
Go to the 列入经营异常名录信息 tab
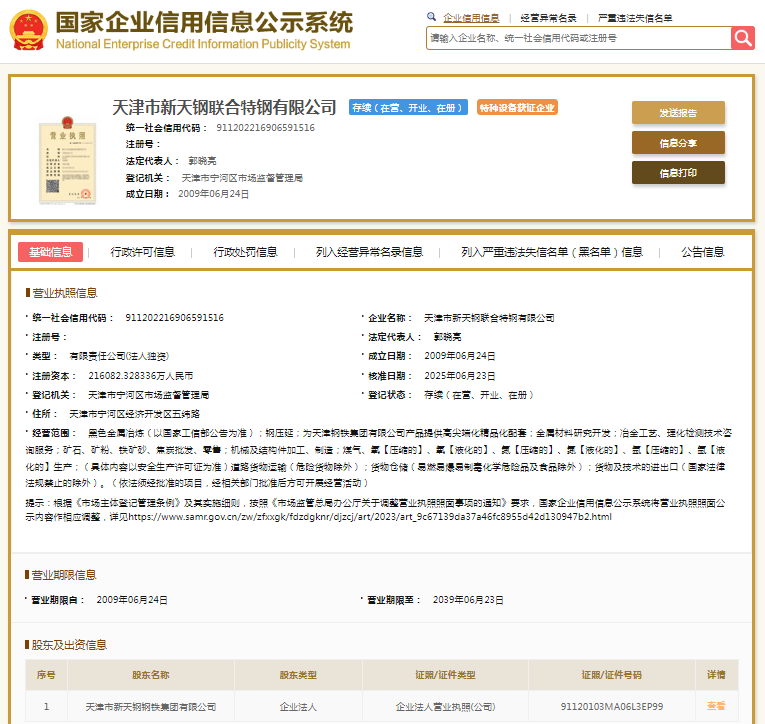tap(369, 252)
